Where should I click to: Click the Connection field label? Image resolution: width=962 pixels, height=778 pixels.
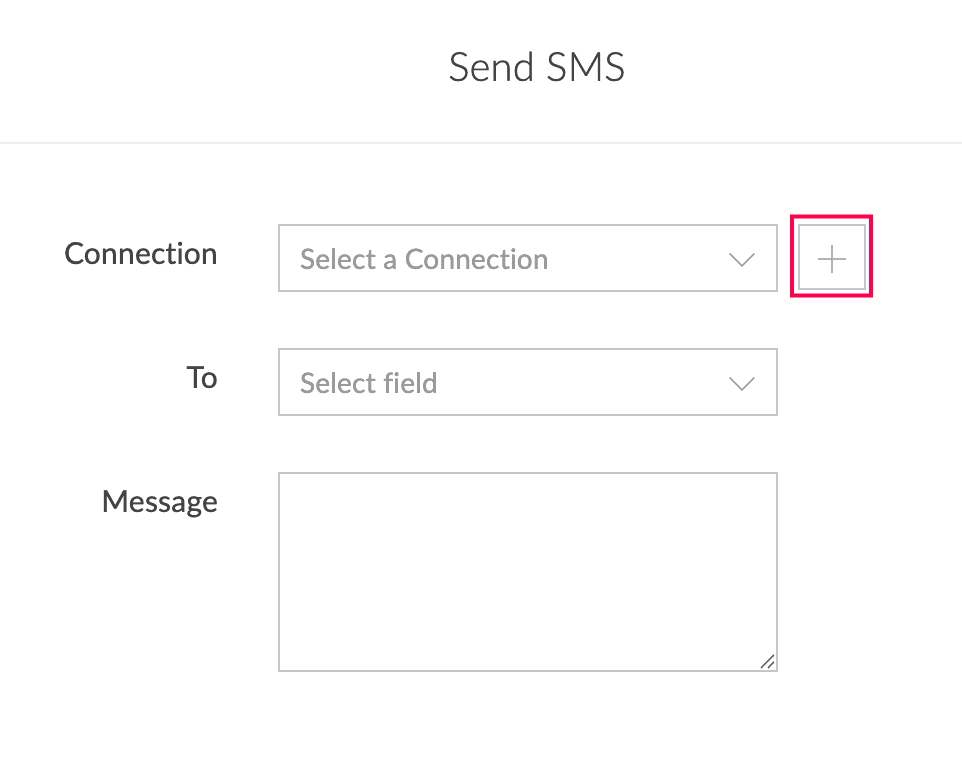[141, 253]
